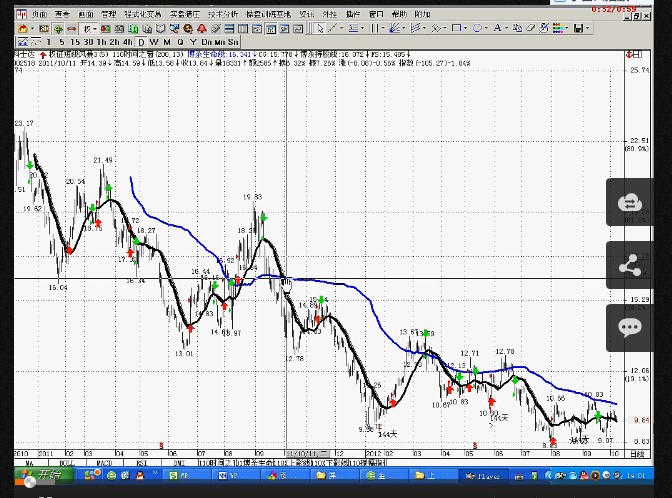Screen dimensions: 672x498
Task: Select the vertical cycle lines tool
Action: 374,29
